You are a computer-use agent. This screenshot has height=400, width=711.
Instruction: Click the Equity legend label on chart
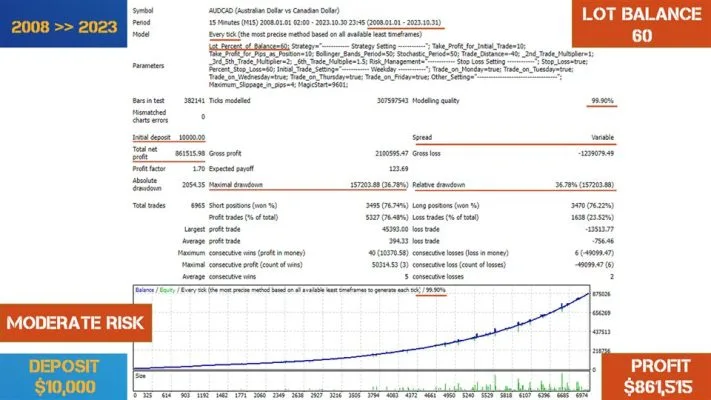pyautogui.click(x=167, y=290)
